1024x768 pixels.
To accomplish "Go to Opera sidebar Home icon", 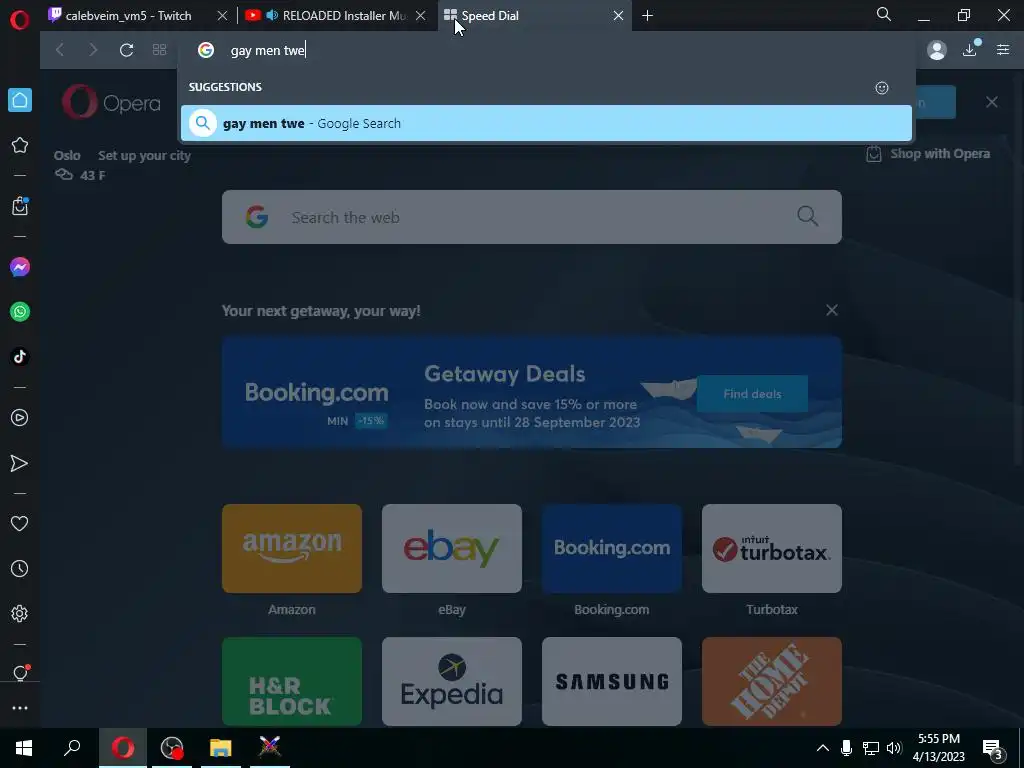I will coord(20,100).
